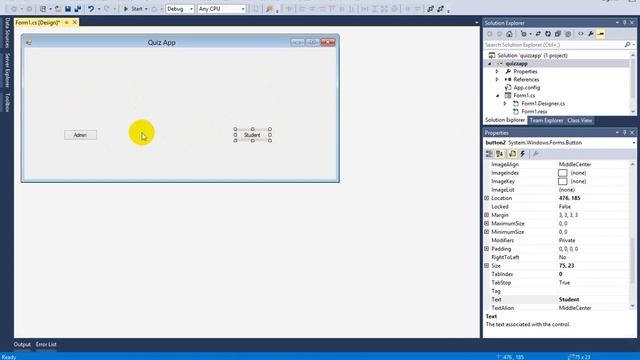Click the ImageIndex swatch box
640x360 pixels.
562,173
